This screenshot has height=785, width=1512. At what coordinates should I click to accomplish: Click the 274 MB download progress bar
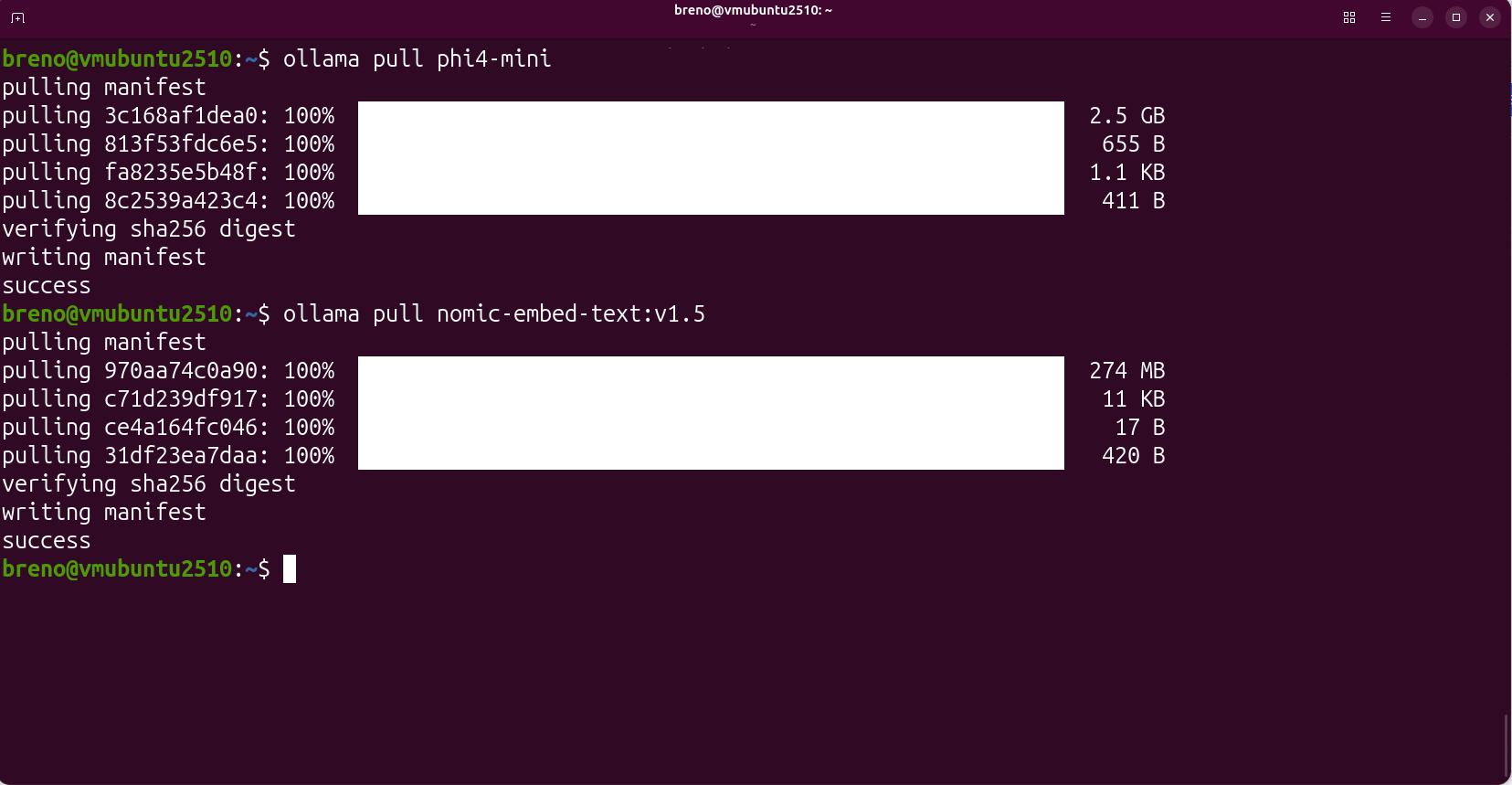tap(711, 371)
